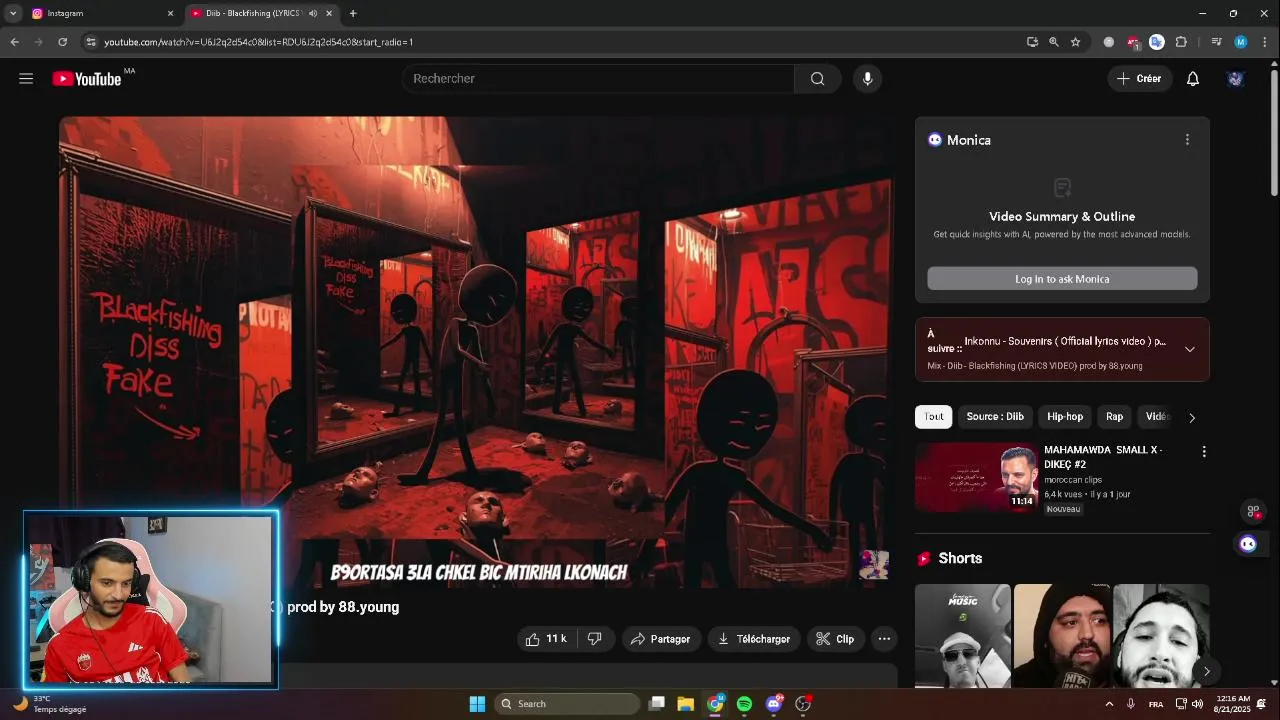Image resolution: width=1280 pixels, height=720 pixels.
Task: Bookmark this page with the star
Action: click(1076, 42)
